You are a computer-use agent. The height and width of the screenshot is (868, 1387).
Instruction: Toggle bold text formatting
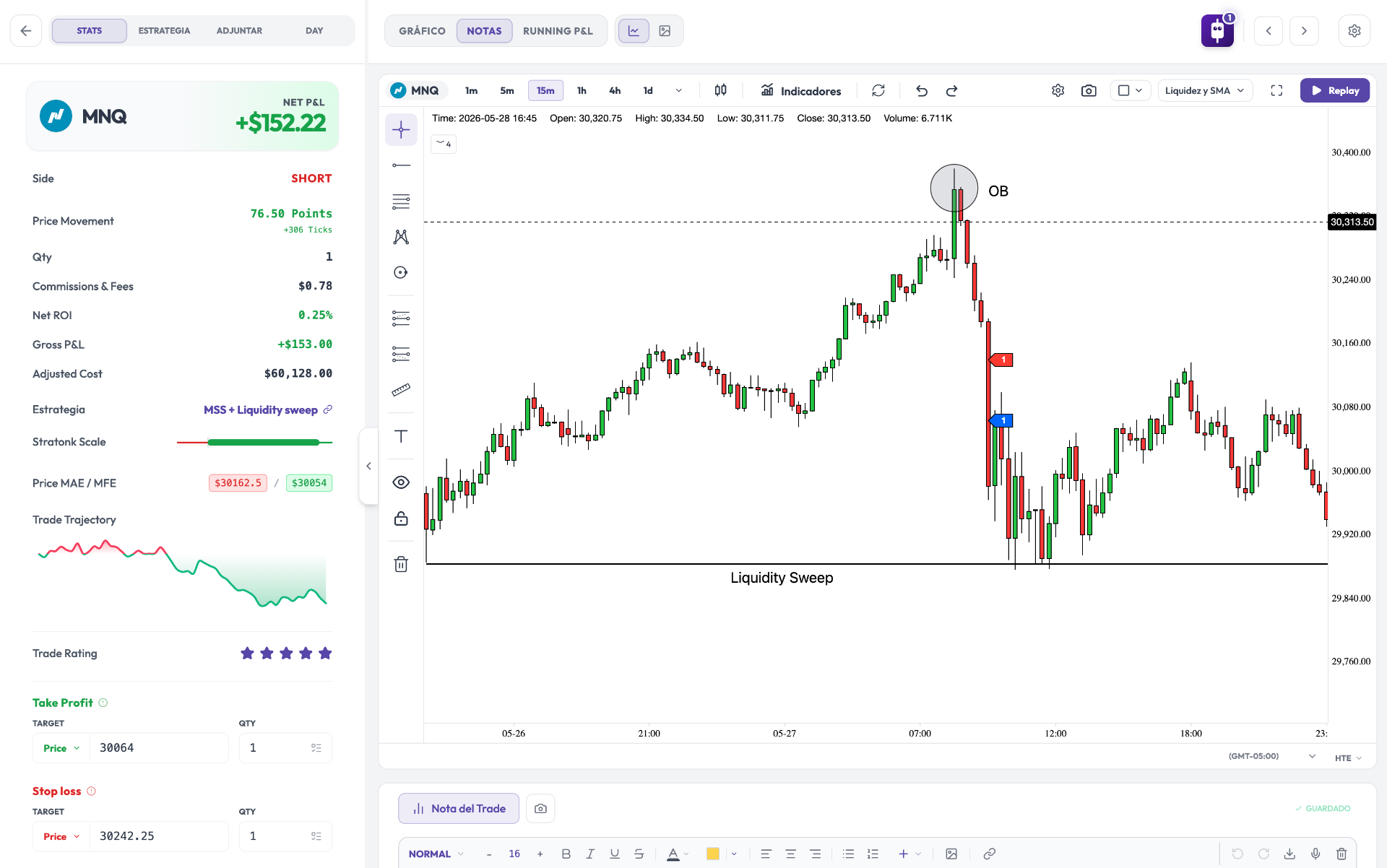coord(566,854)
